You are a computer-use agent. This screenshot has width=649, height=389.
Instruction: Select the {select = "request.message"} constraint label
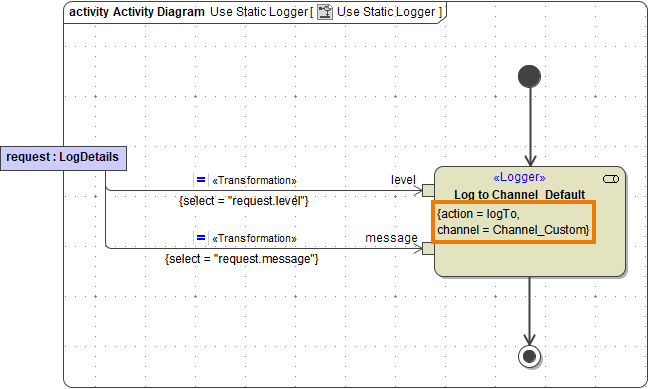(x=242, y=259)
